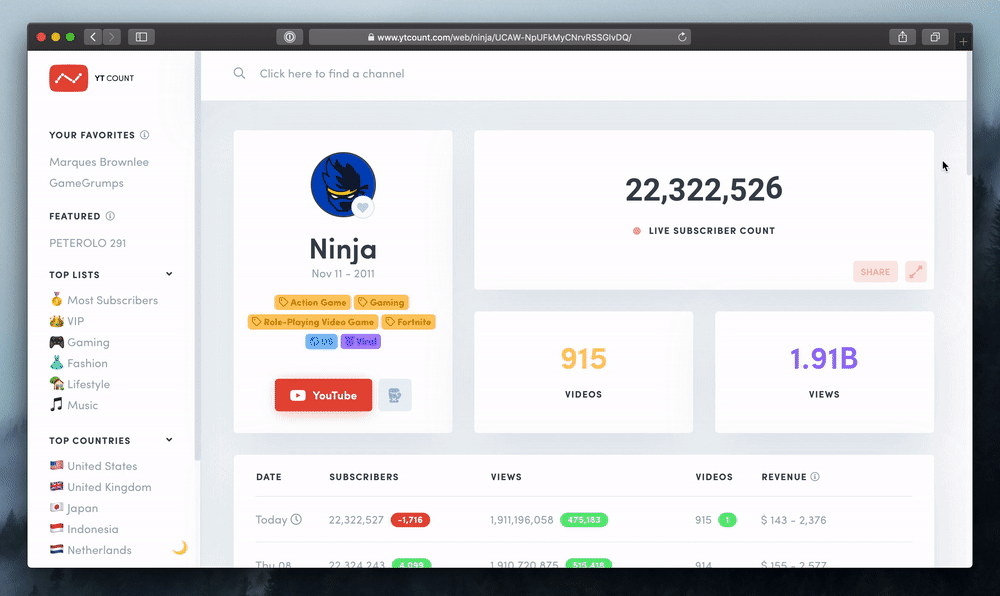Click the Your Favorites info icon
The width and height of the screenshot is (1000, 596).
(145, 134)
